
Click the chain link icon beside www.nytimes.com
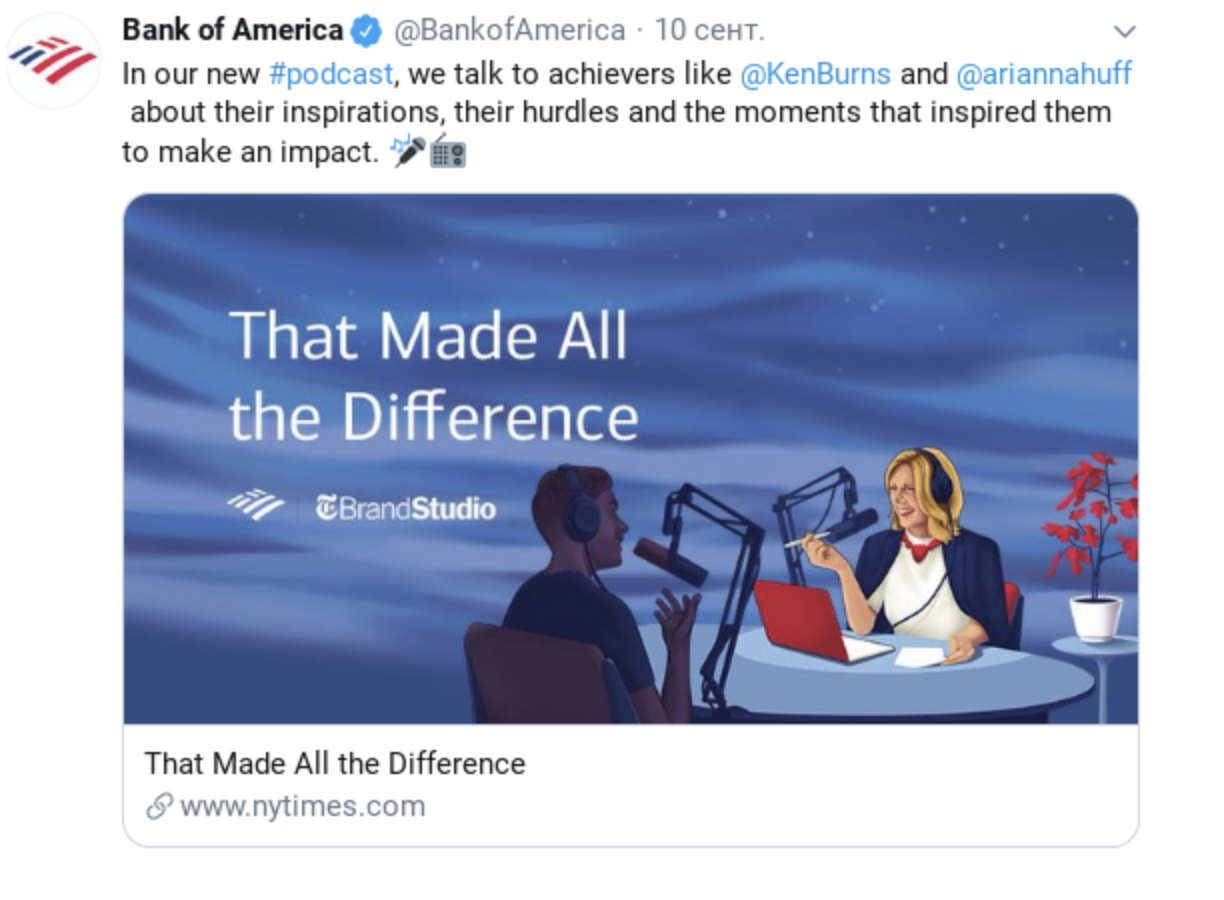158,807
